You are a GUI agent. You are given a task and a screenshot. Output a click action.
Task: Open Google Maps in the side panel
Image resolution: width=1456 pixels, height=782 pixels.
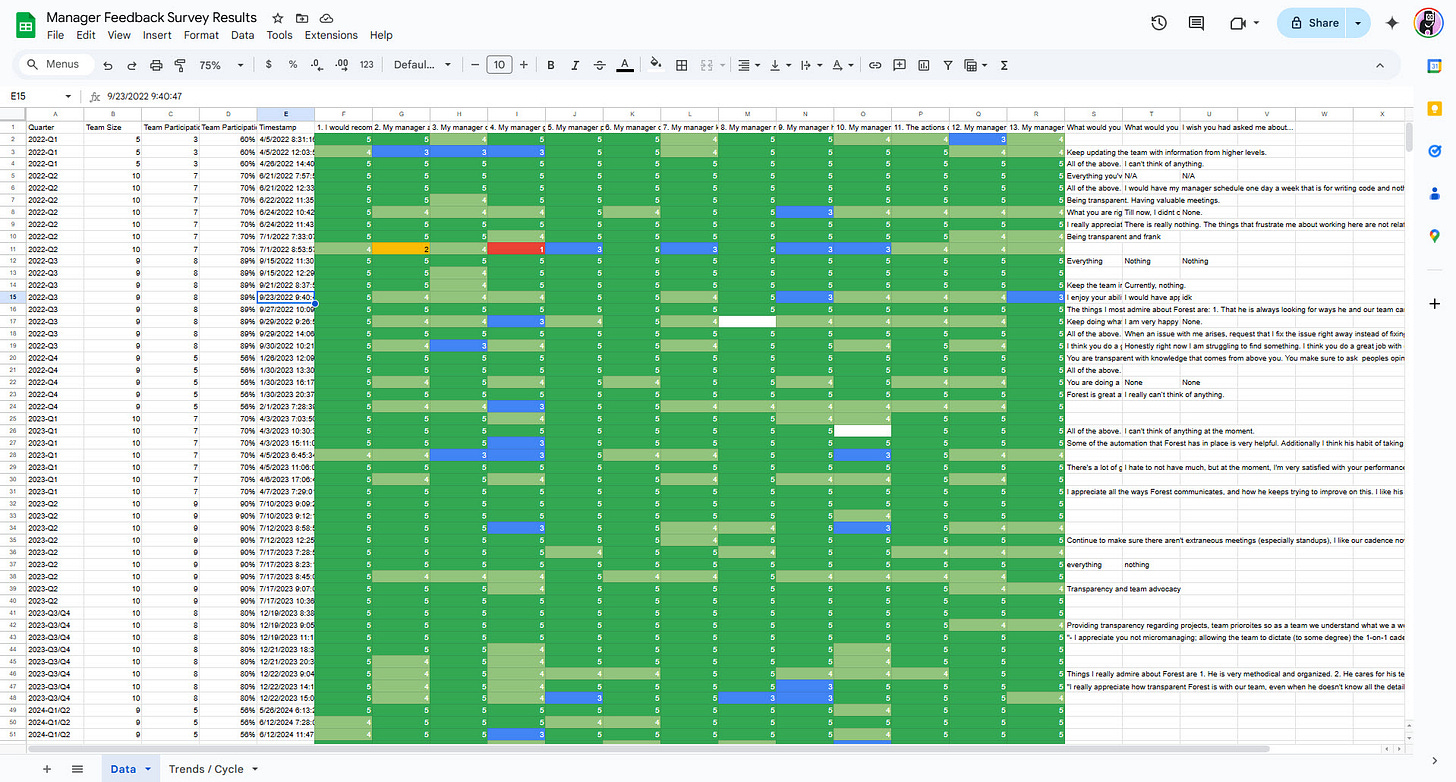click(1435, 237)
